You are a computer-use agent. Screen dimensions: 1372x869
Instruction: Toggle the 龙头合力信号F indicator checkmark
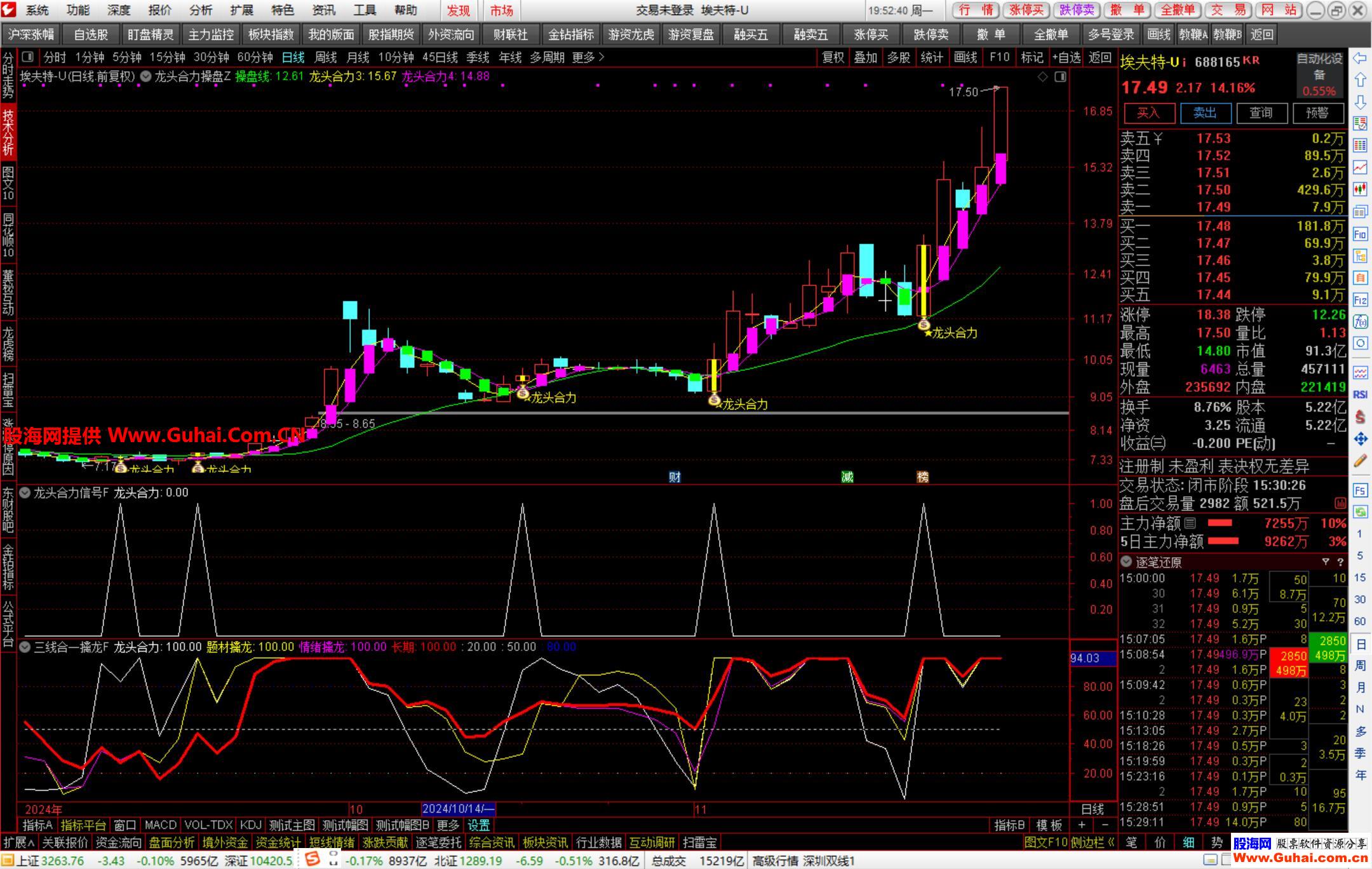coord(25,493)
